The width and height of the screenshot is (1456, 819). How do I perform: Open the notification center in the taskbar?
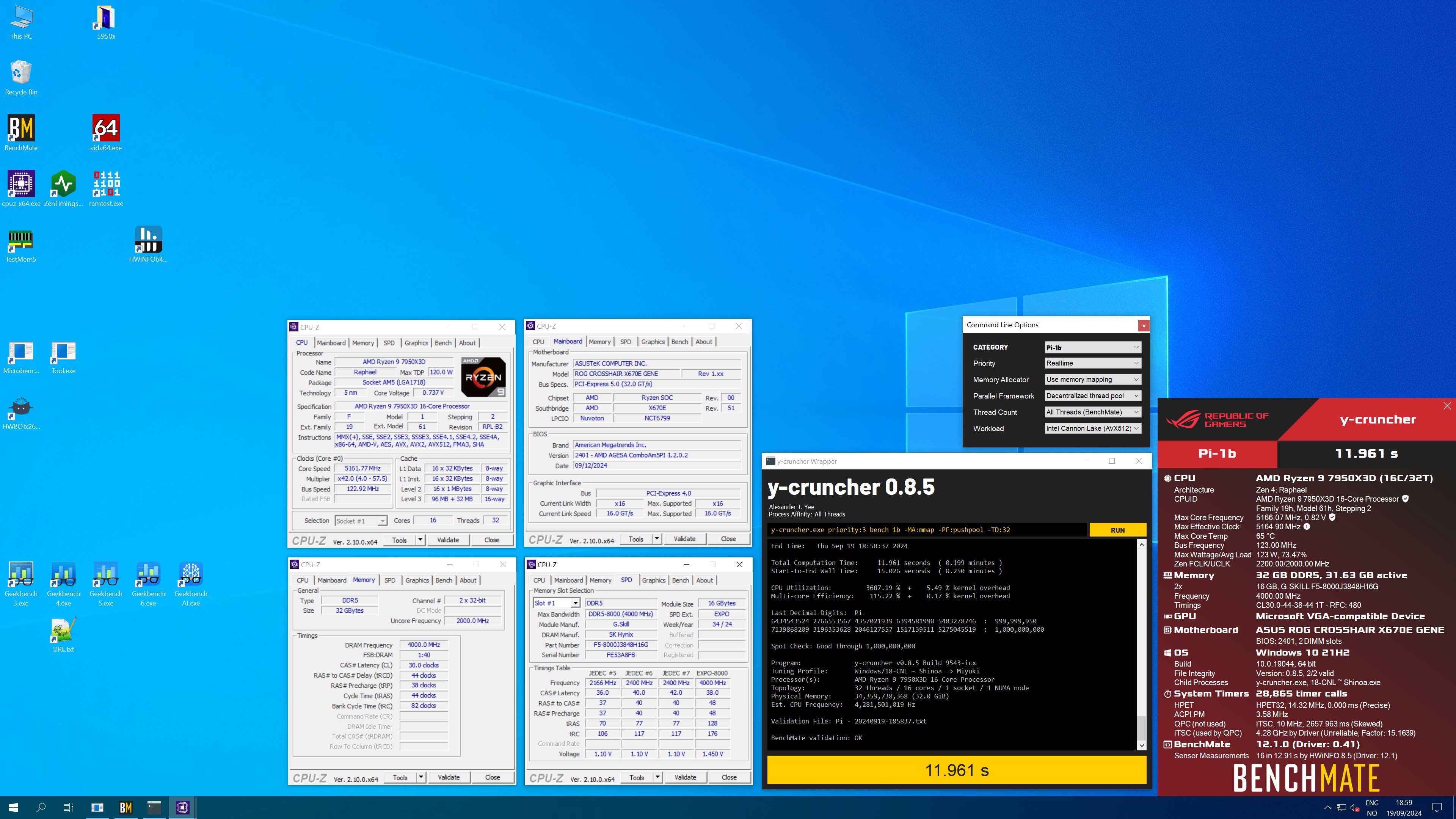tap(1437, 808)
